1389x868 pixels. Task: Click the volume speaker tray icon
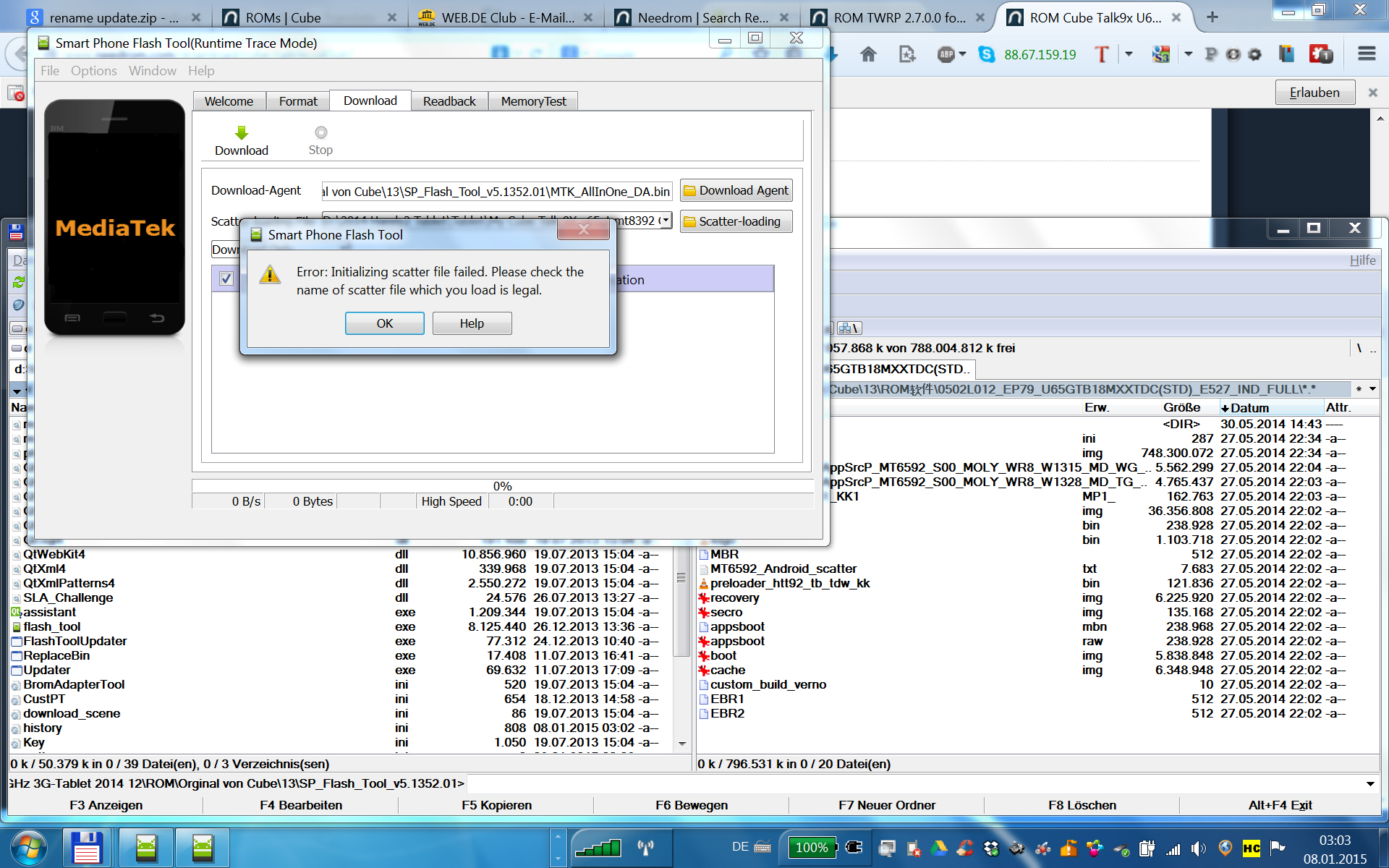tap(1198, 848)
